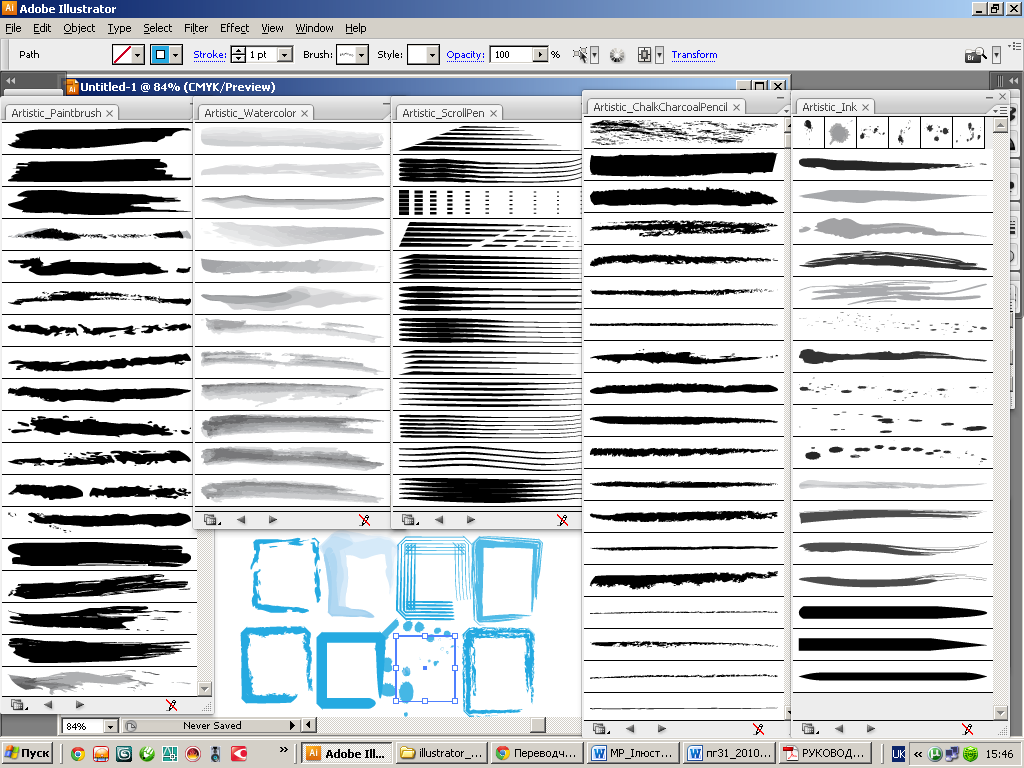Click the Select Similar Objects icon
Image resolution: width=1024 pixels, height=768 pixels.
point(579,55)
